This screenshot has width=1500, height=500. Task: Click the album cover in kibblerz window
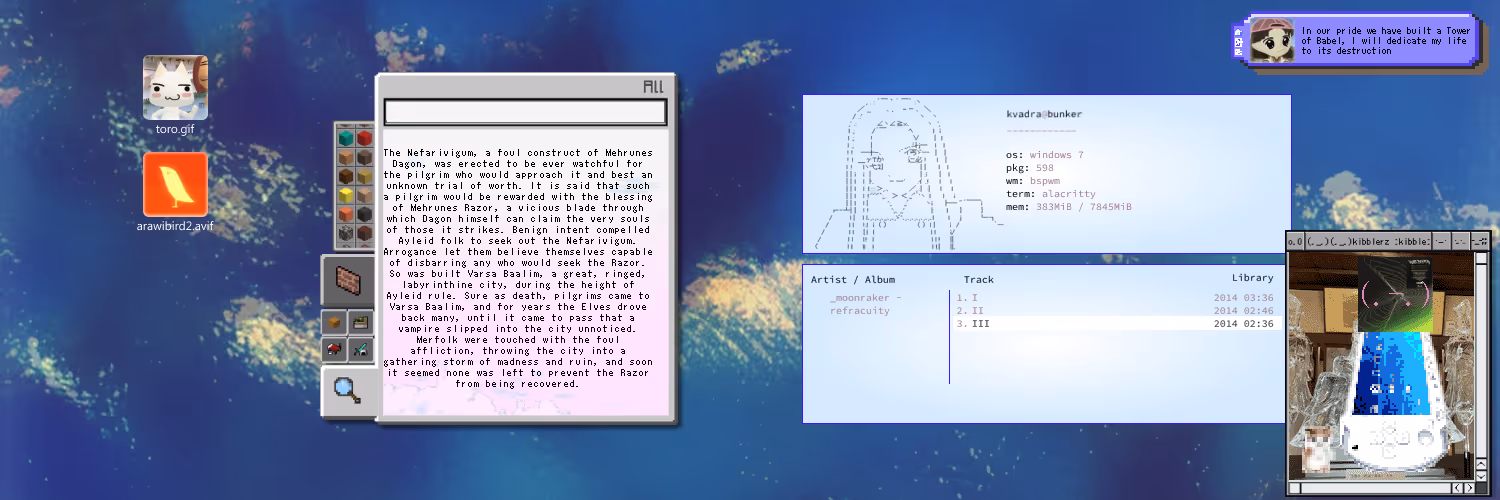click(x=1394, y=294)
